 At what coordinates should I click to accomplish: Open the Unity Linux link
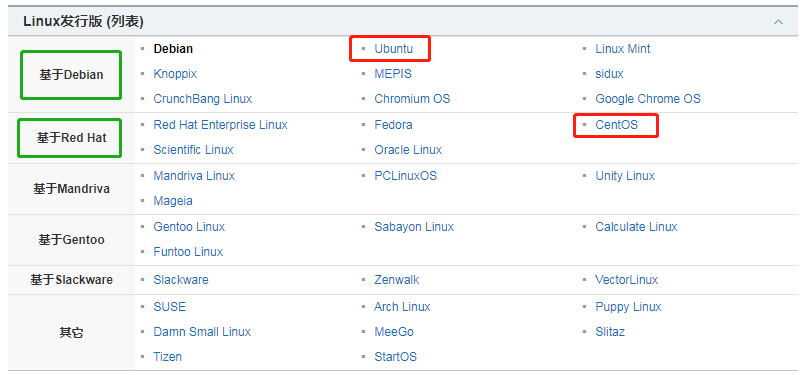point(625,176)
